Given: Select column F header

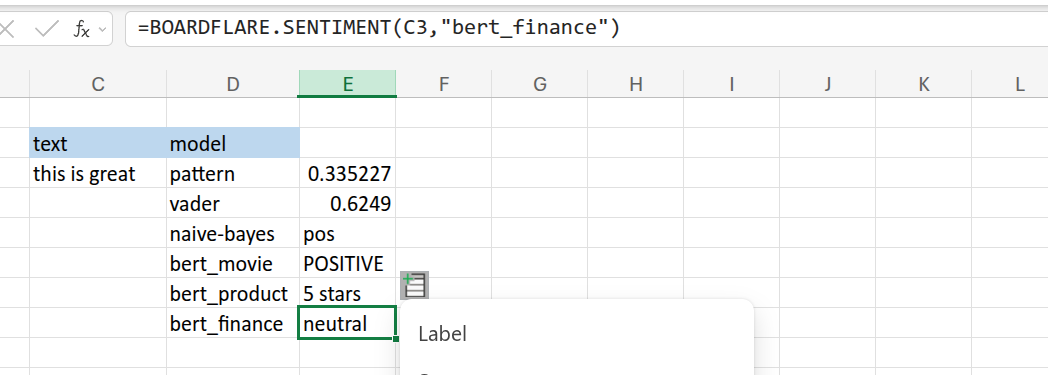Looking at the screenshot, I should click(444, 84).
